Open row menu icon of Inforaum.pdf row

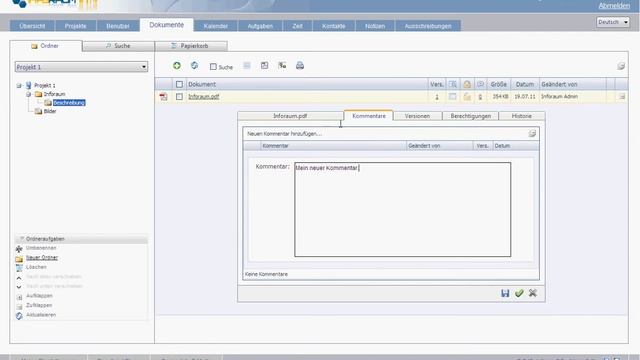pyautogui.click(x=622, y=97)
